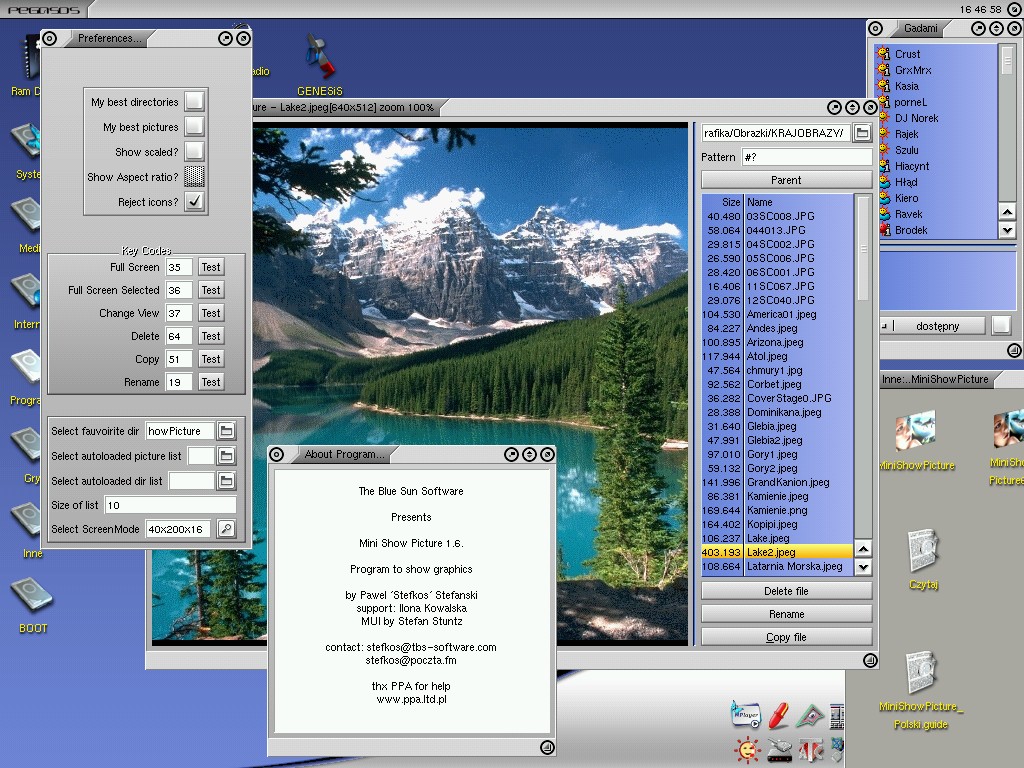Open the ATC dock icon
The width and height of the screenshot is (1024, 768).
(x=810, y=750)
